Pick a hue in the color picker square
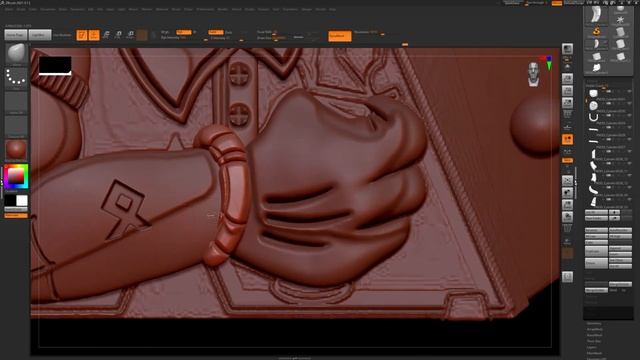The width and height of the screenshot is (640, 360). click(16, 176)
